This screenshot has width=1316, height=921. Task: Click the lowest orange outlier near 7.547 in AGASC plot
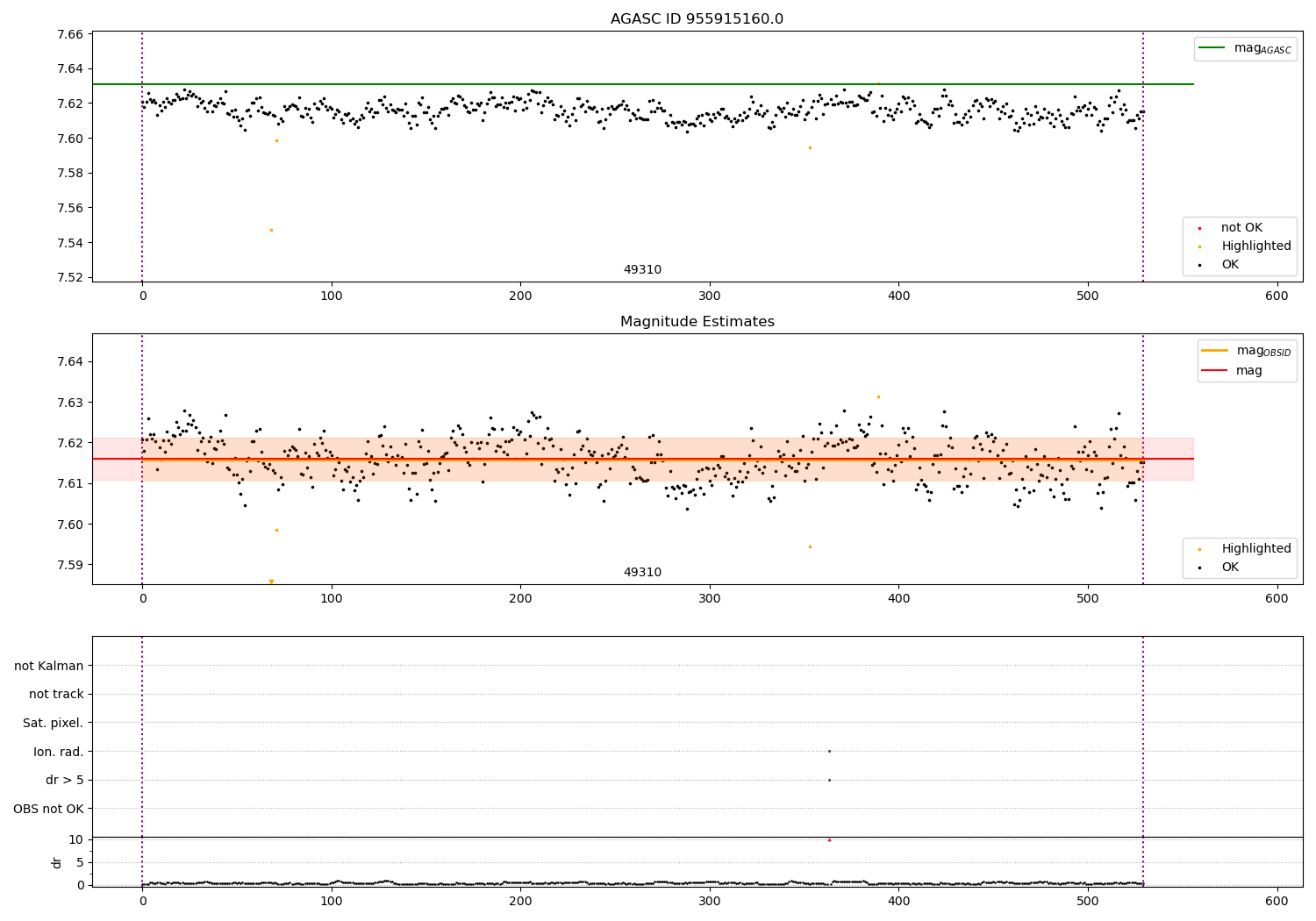point(271,230)
